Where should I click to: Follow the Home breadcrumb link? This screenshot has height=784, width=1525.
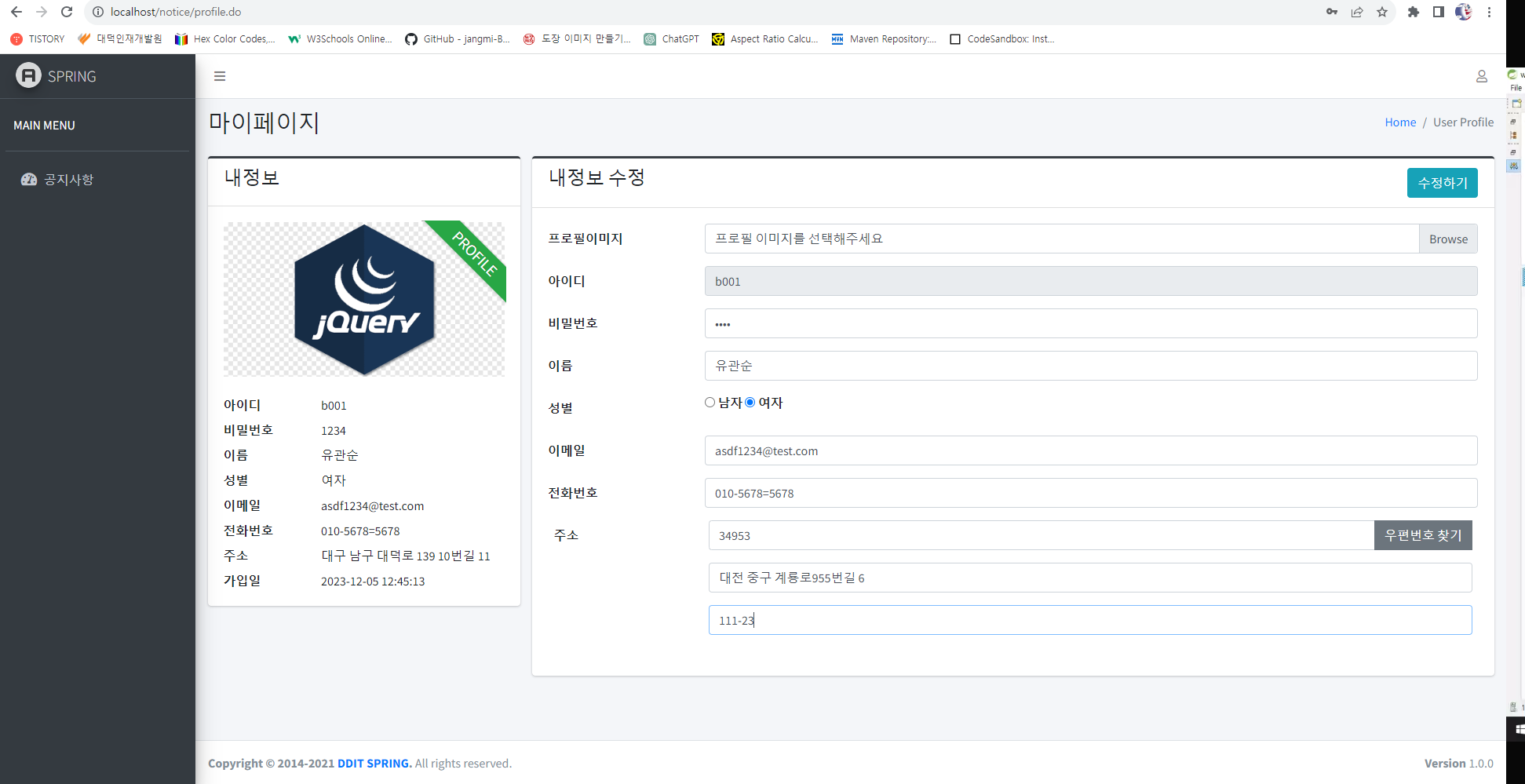(1400, 122)
